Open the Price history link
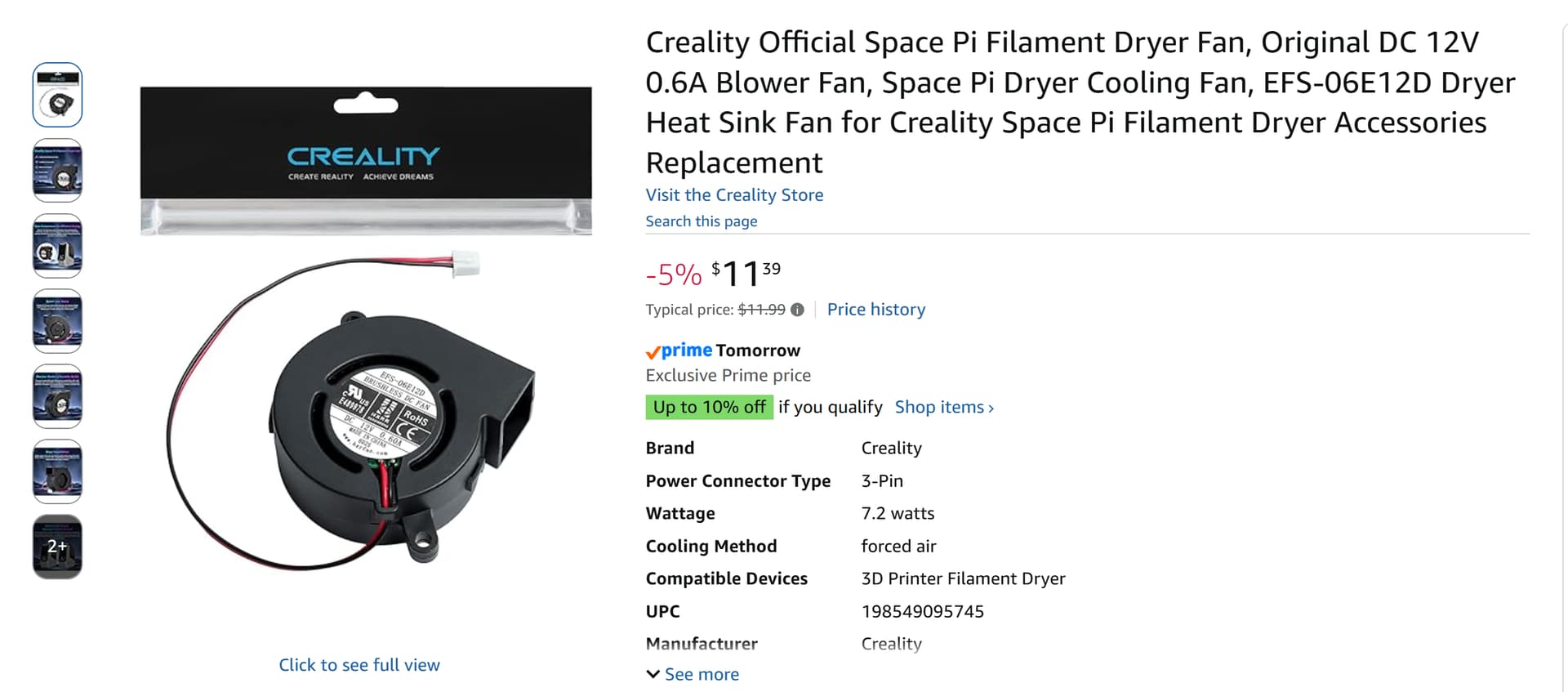1568x692 pixels. click(875, 310)
